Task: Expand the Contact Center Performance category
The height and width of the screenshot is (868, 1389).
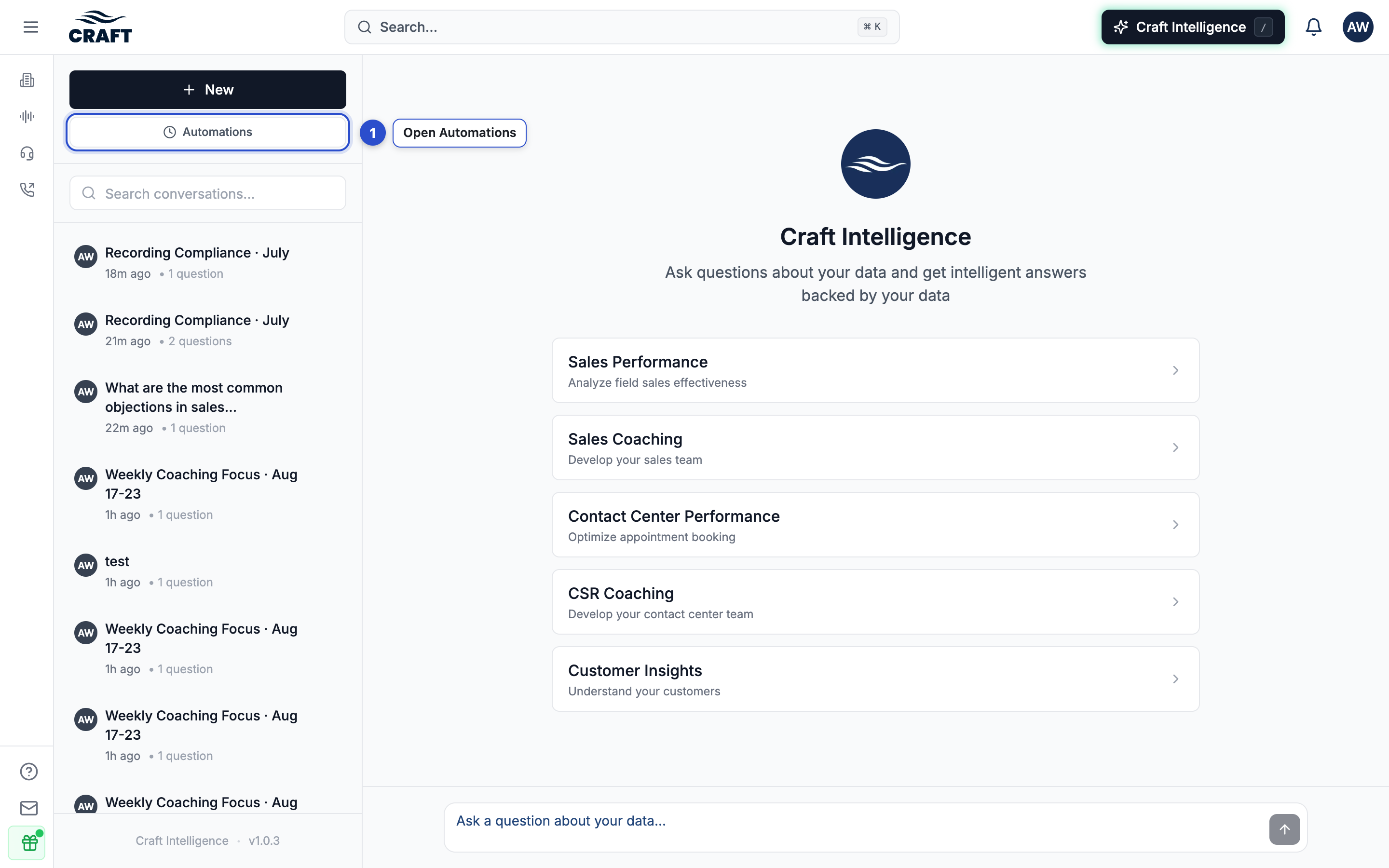Action: click(x=875, y=525)
